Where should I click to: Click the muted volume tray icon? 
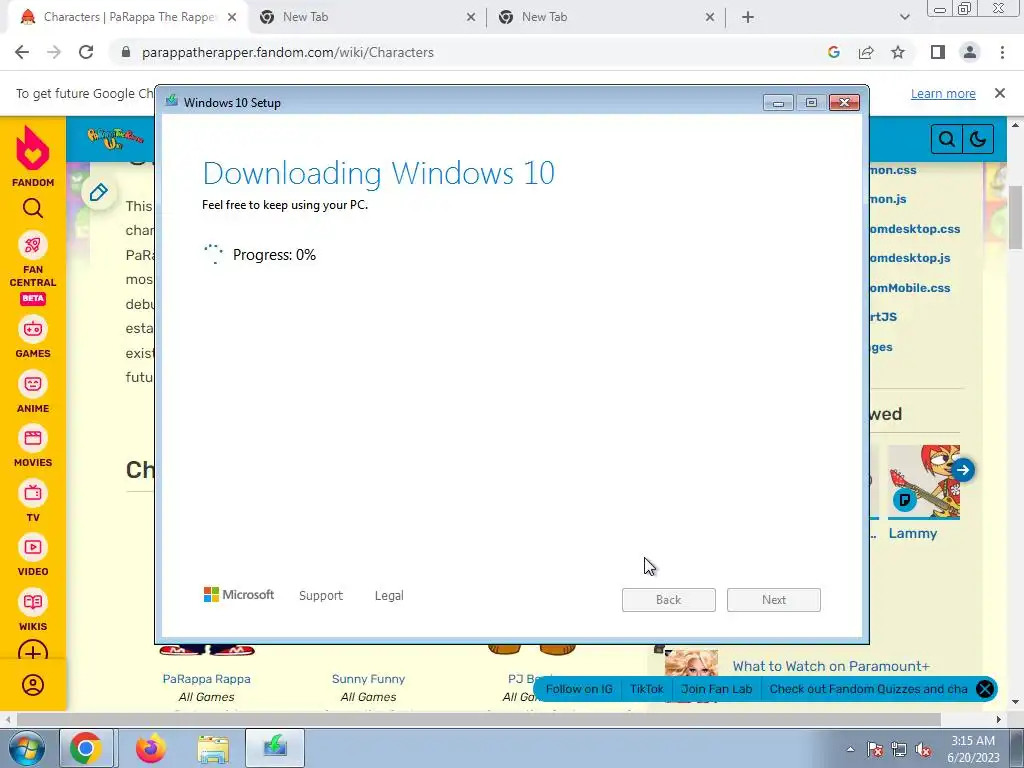pos(923,750)
